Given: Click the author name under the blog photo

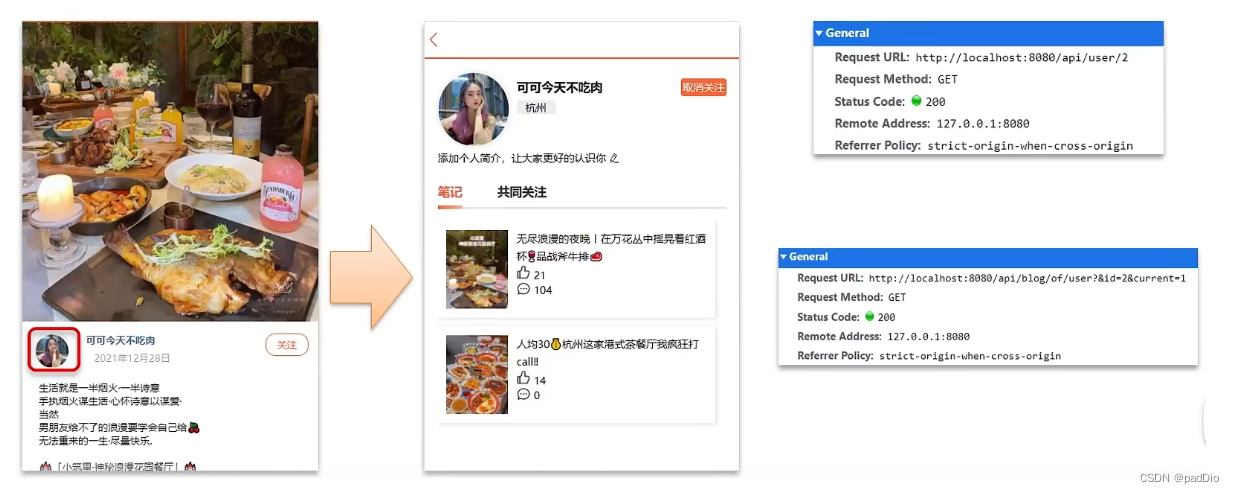Looking at the screenshot, I should [x=120, y=341].
